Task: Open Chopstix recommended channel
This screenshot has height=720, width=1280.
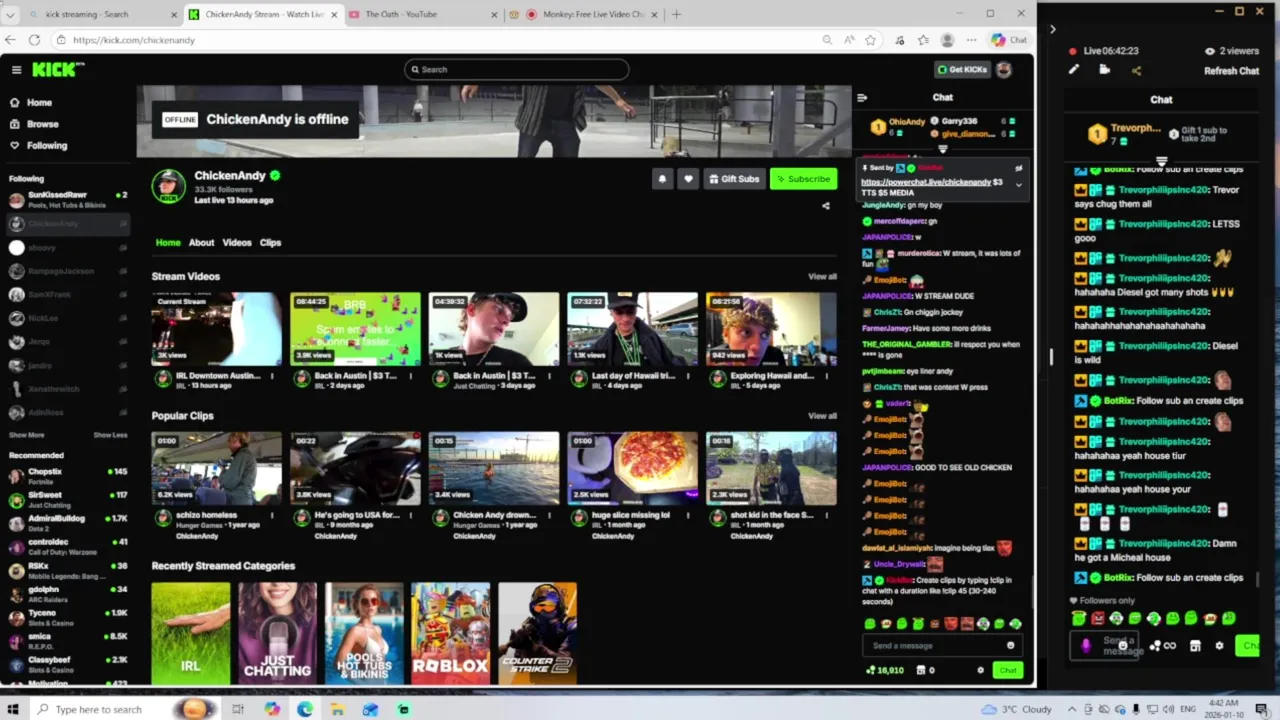Action: click(x=68, y=476)
